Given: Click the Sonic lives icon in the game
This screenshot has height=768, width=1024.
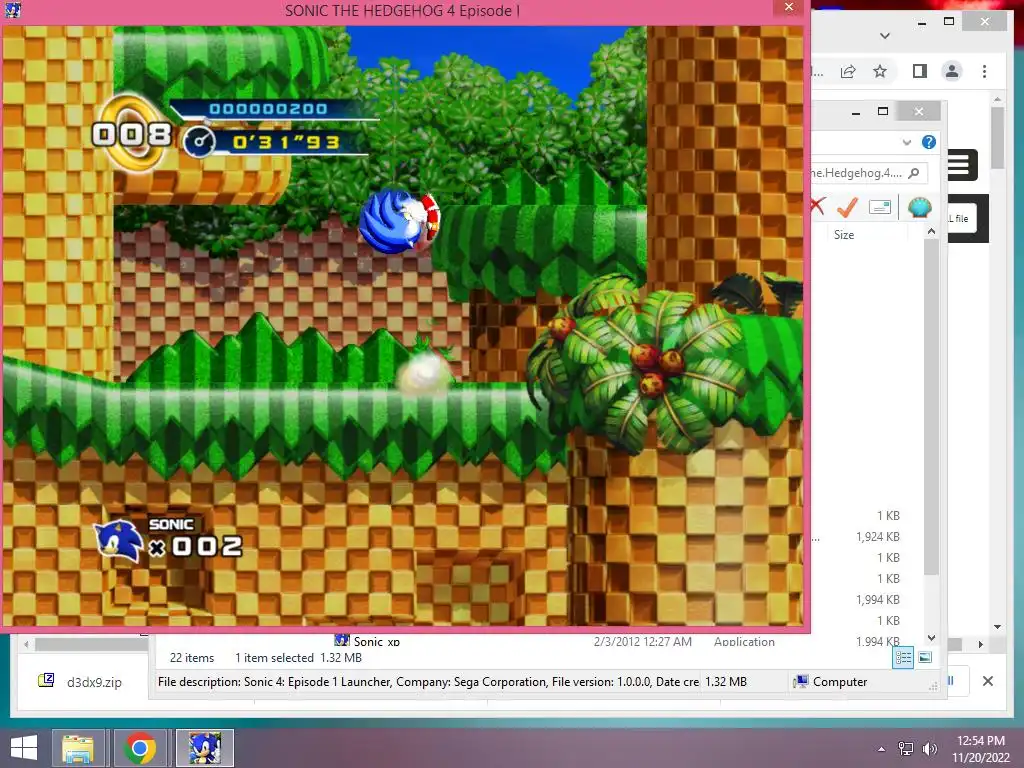Looking at the screenshot, I should pyautogui.click(x=119, y=541).
